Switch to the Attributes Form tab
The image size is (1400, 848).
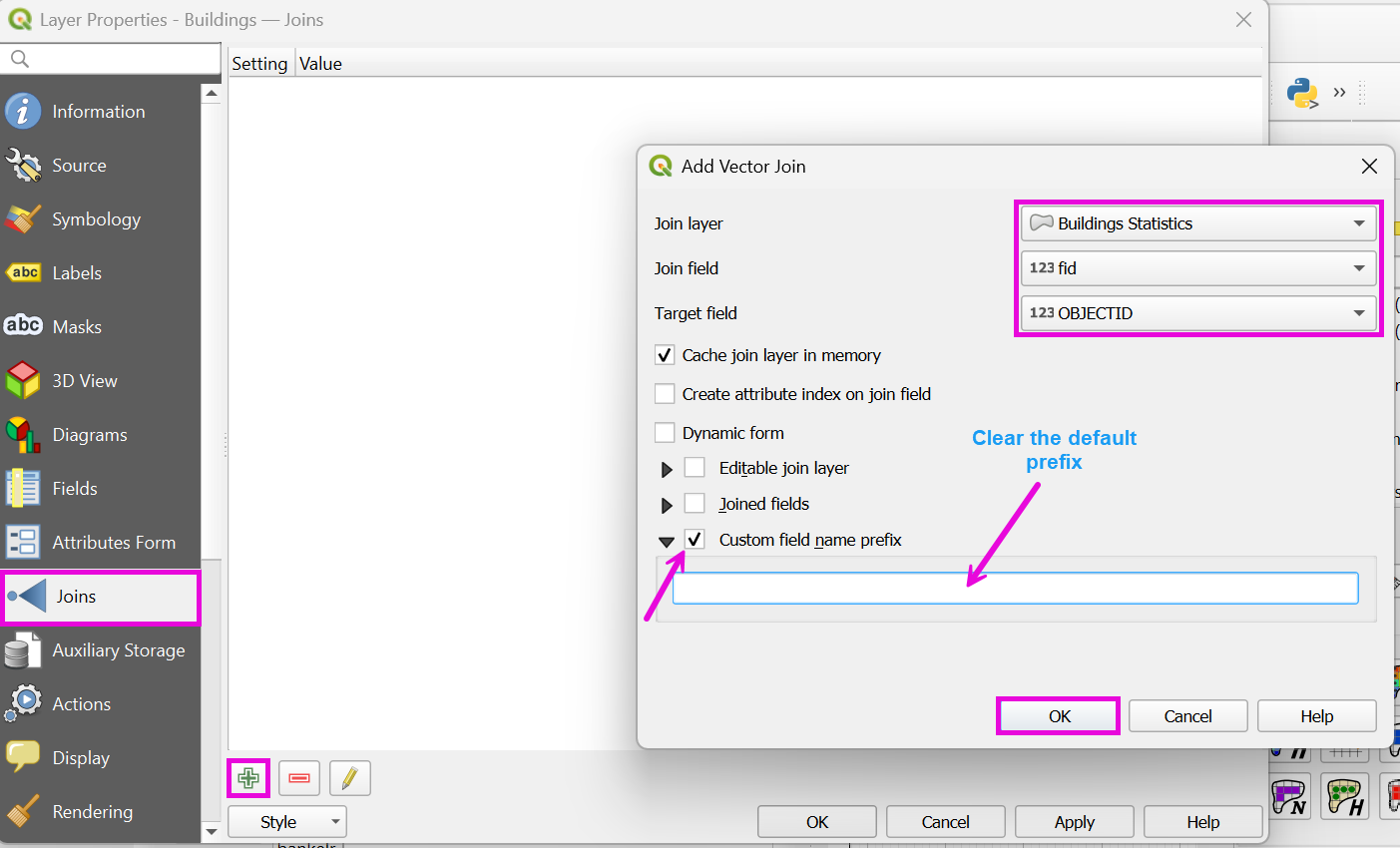(113, 543)
